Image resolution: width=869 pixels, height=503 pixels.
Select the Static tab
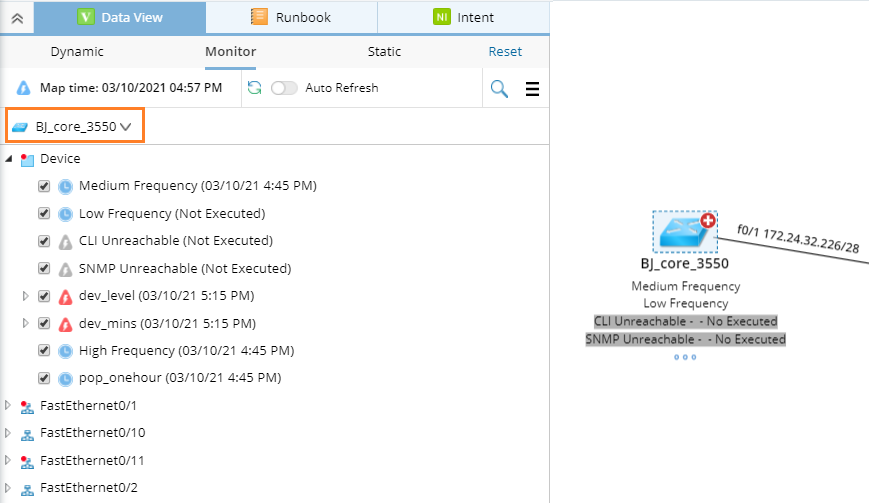(384, 52)
